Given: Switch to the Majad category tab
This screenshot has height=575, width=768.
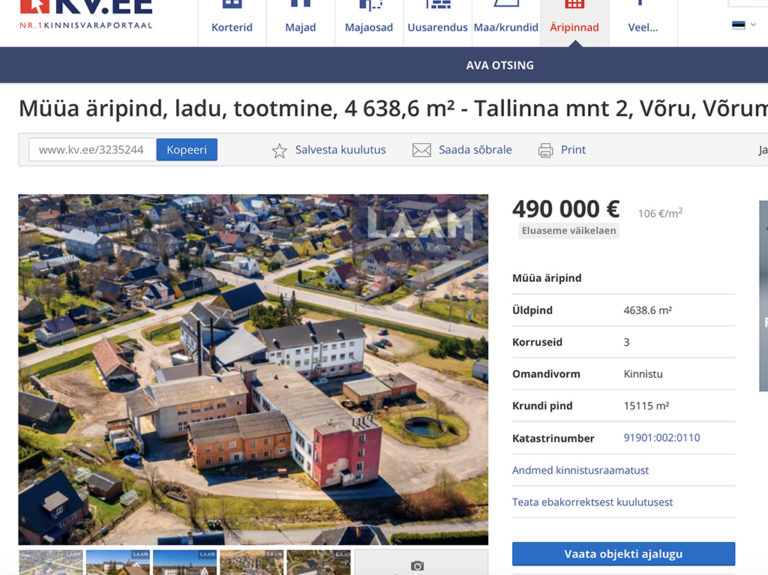Looking at the screenshot, I should (300, 22).
